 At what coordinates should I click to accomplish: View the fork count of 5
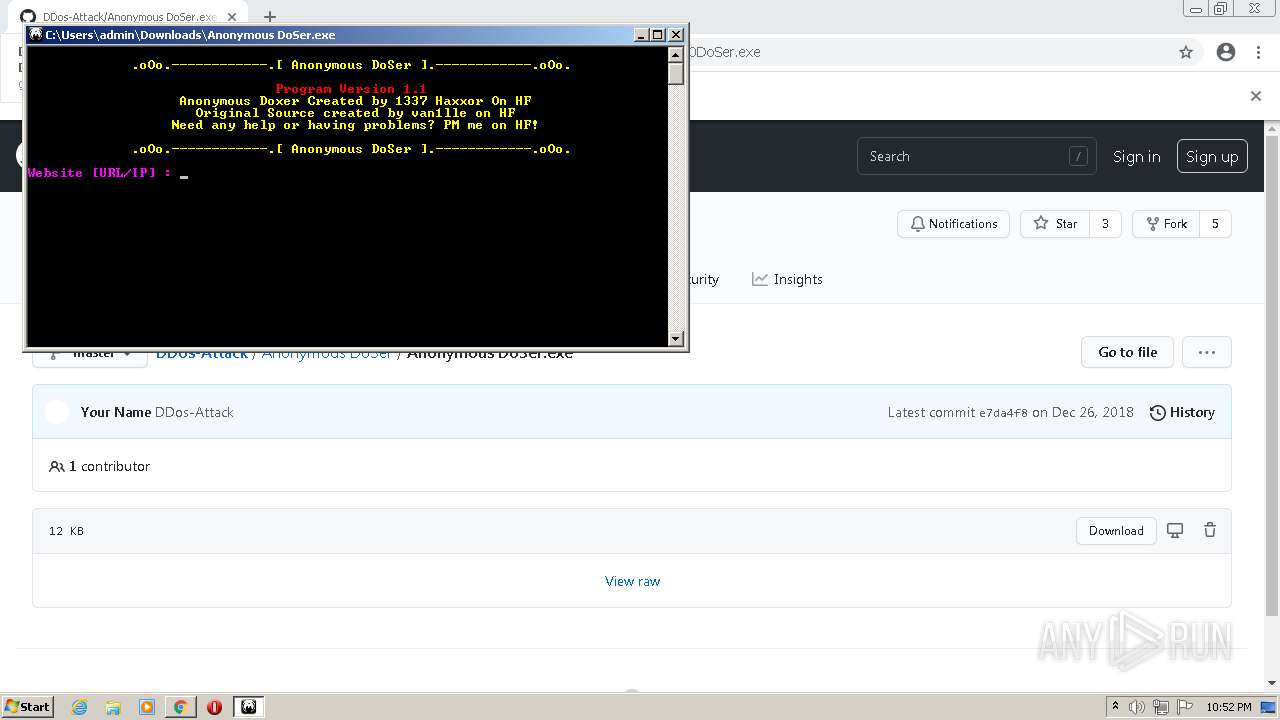[1215, 224]
